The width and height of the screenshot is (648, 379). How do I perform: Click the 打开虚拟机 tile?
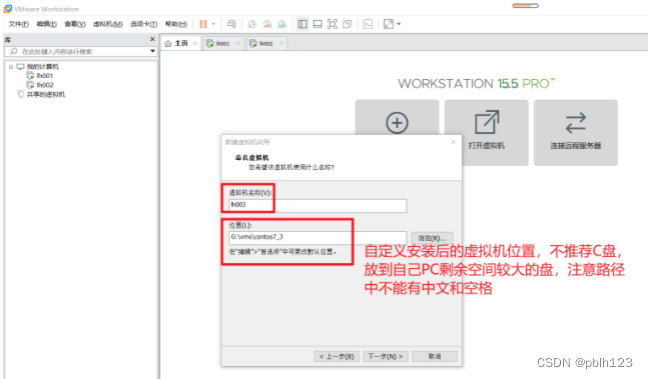pyautogui.click(x=486, y=132)
